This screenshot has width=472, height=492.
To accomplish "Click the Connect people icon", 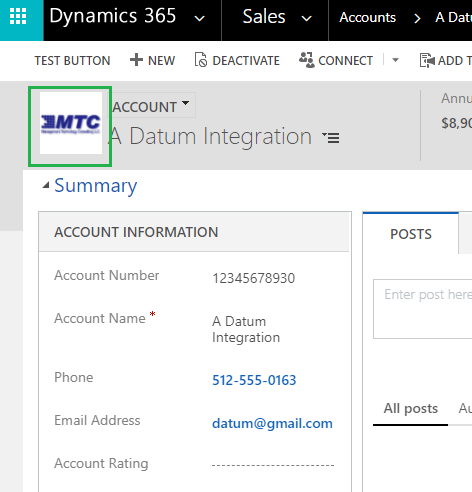I will tap(306, 60).
